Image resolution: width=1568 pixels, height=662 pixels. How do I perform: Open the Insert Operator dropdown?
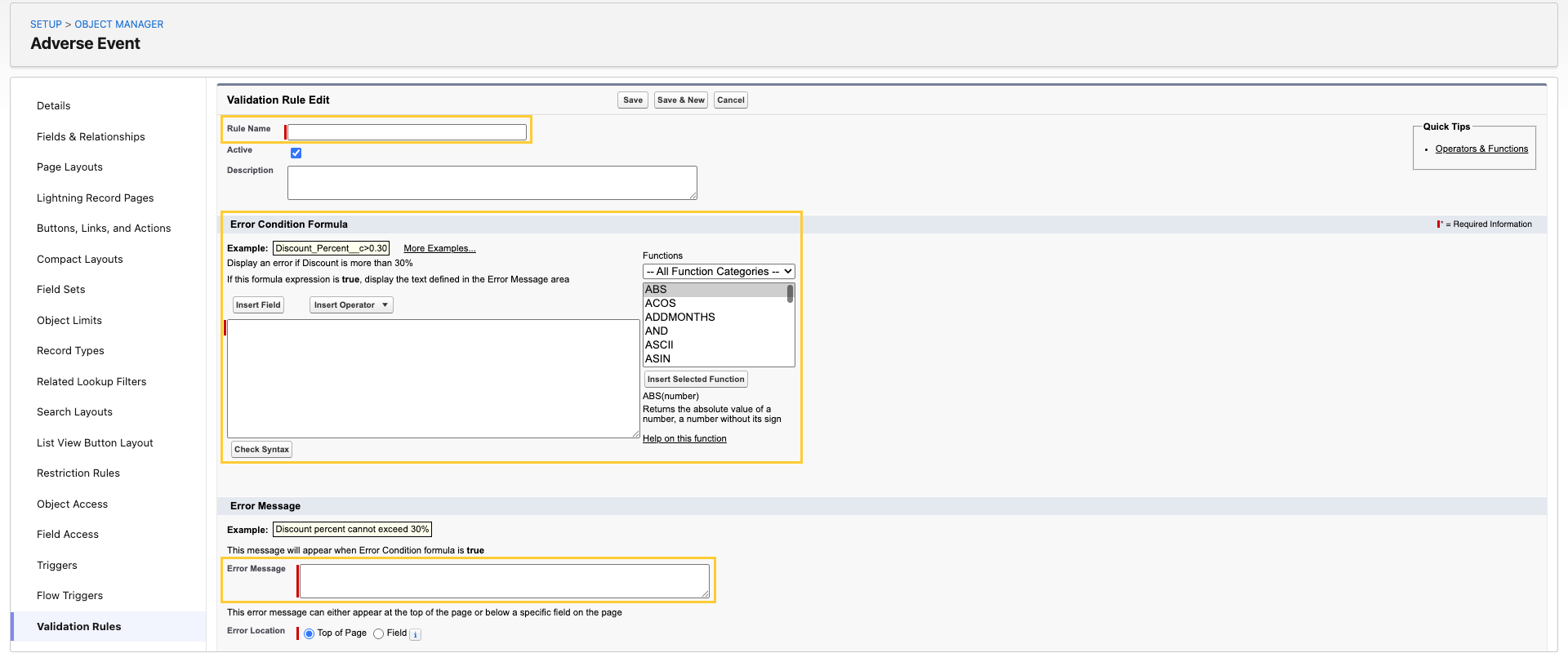tap(351, 304)
